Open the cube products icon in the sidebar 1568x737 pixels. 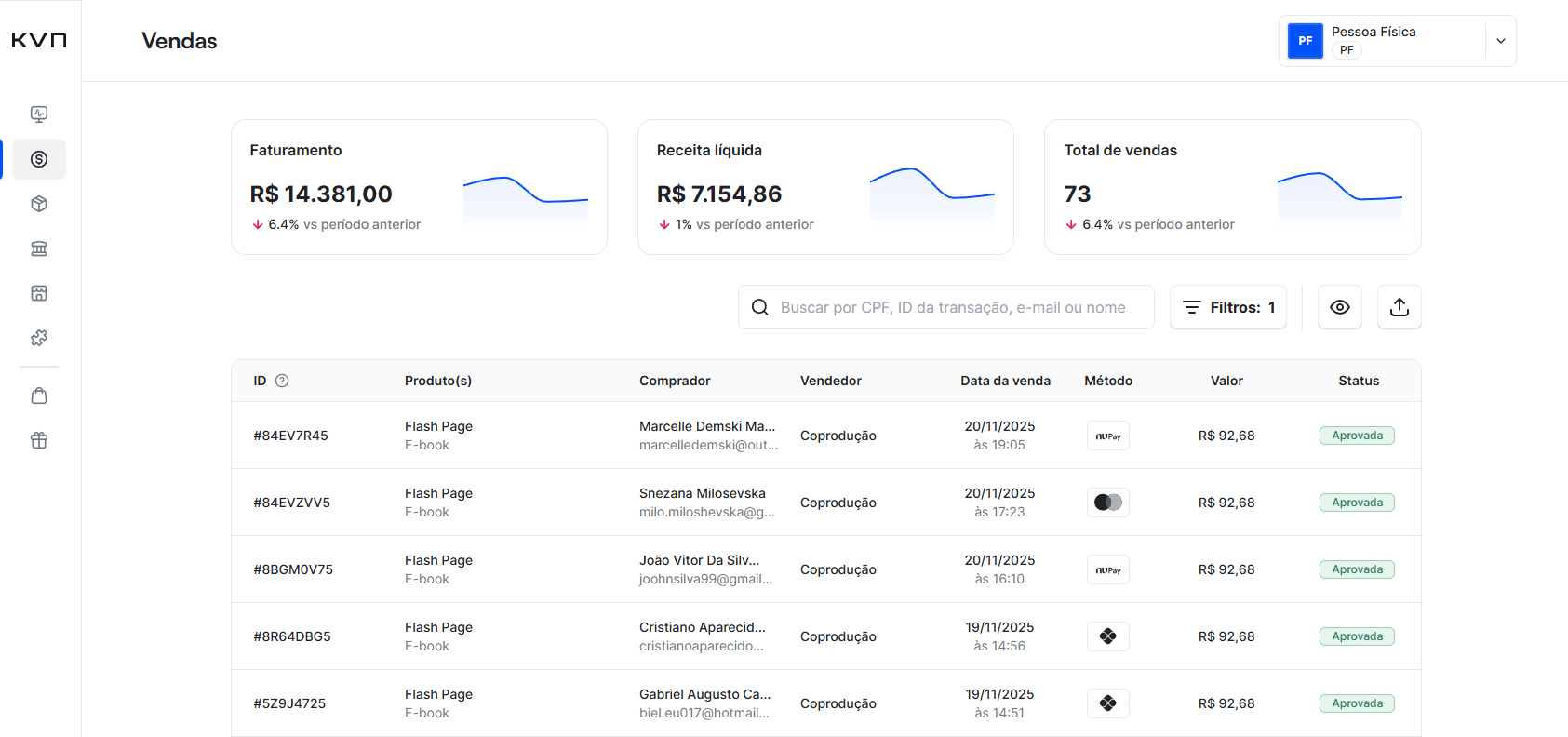coord(39,204)
